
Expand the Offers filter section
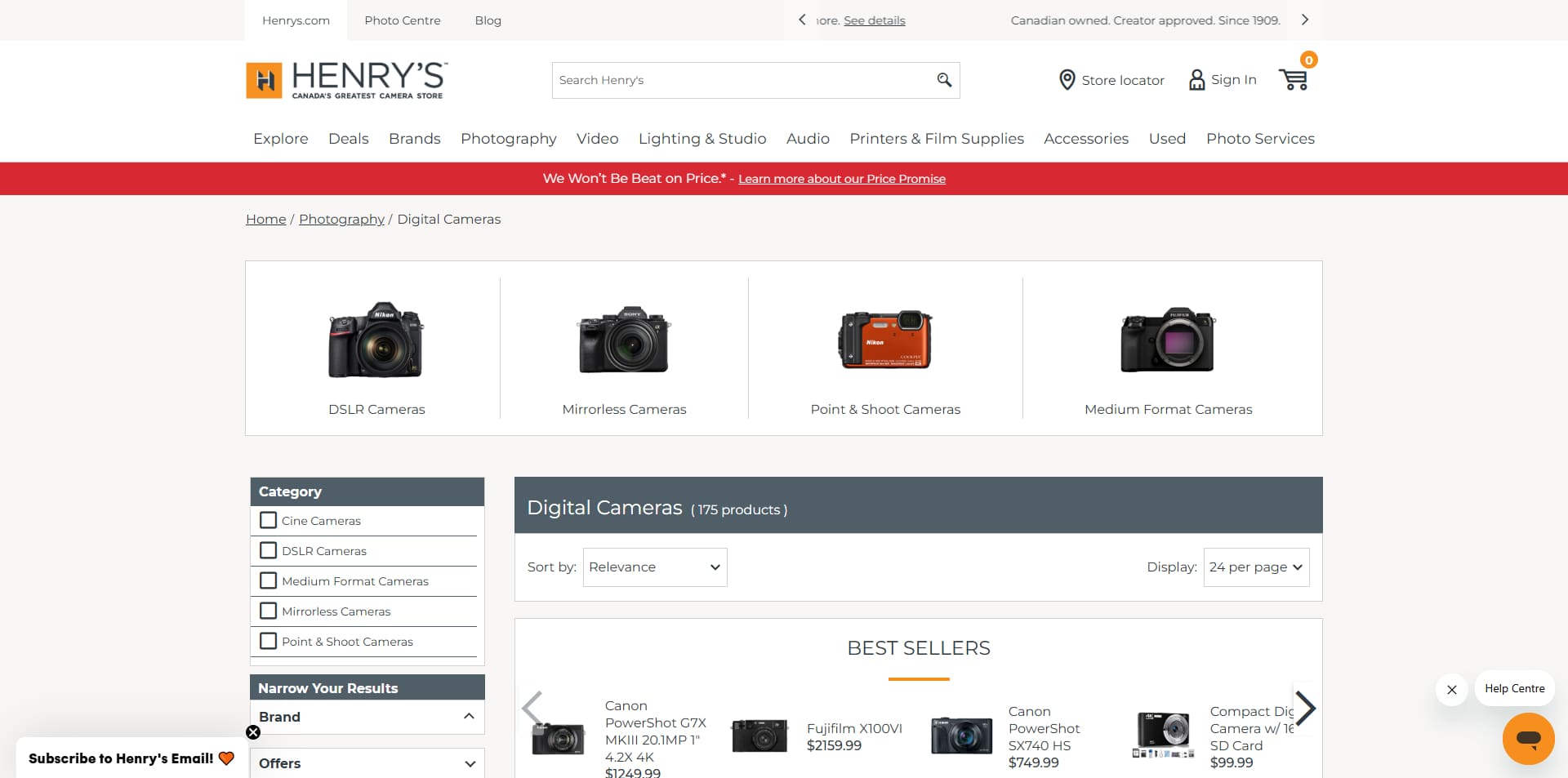(367, 763)
